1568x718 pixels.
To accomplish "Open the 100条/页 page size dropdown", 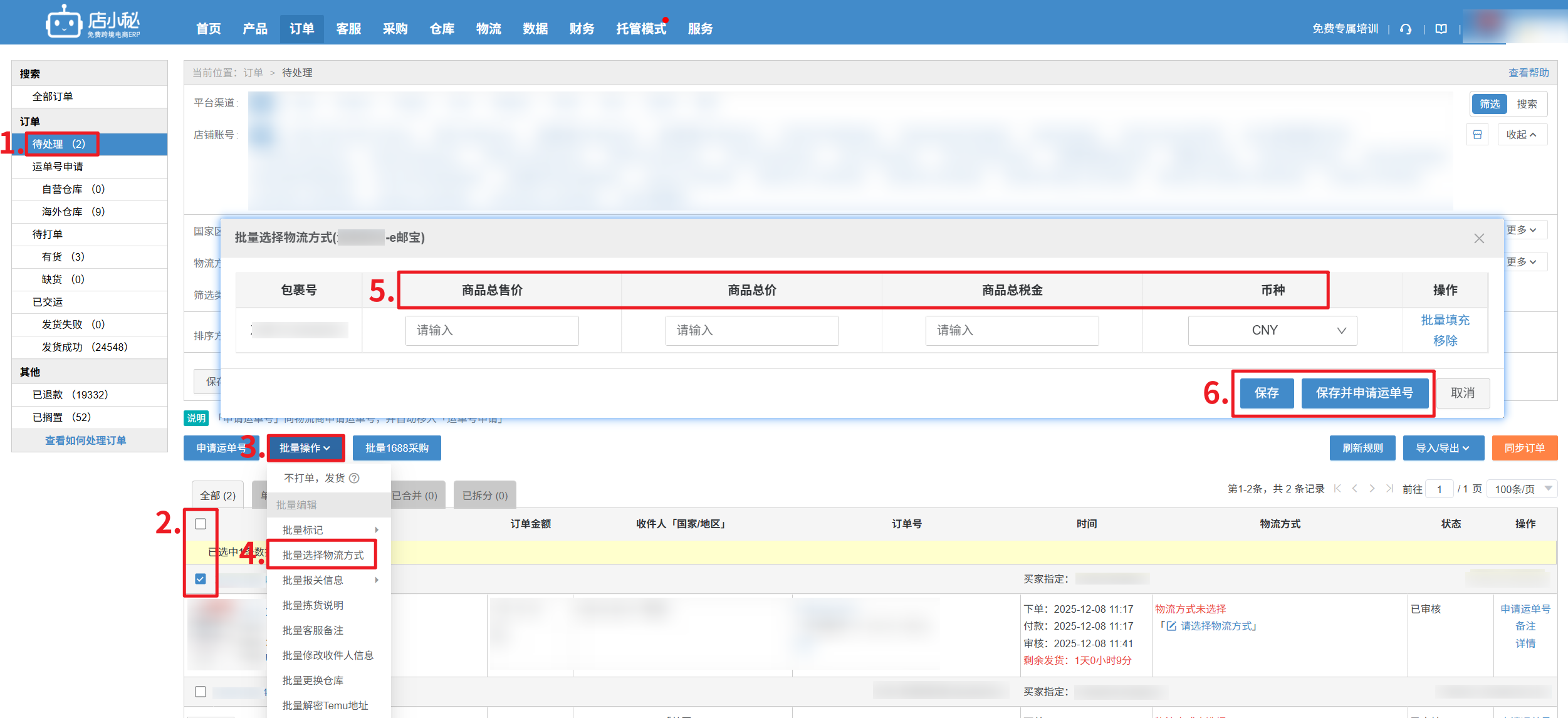I will (1523, 489).
